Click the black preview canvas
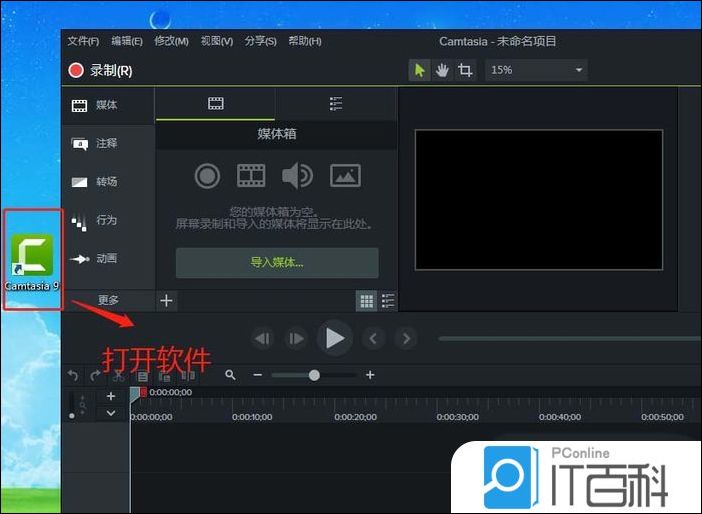The image size is (702, 514). click(x=539, y=200)
